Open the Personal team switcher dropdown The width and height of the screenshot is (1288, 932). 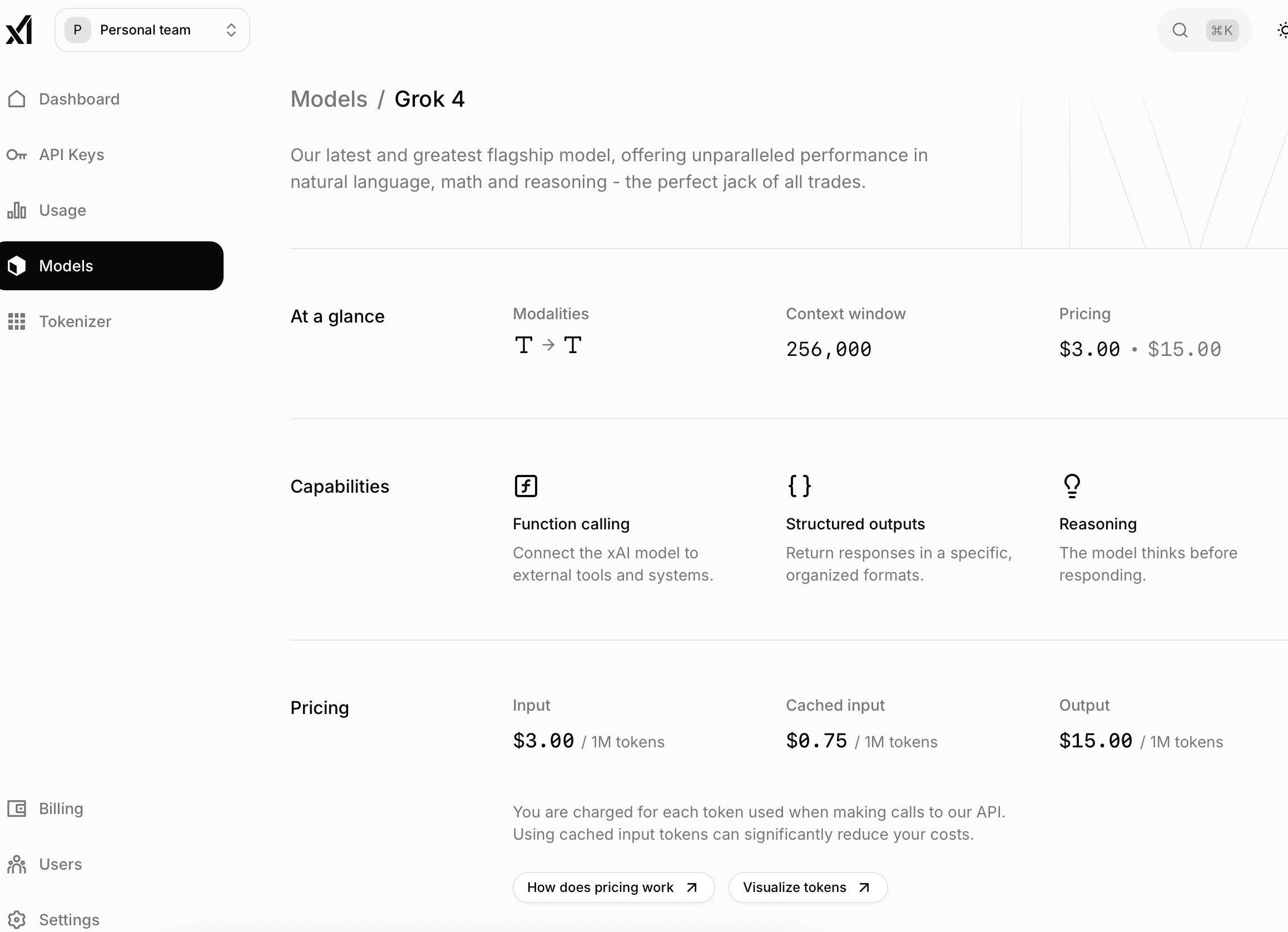[x=152, y=30]
